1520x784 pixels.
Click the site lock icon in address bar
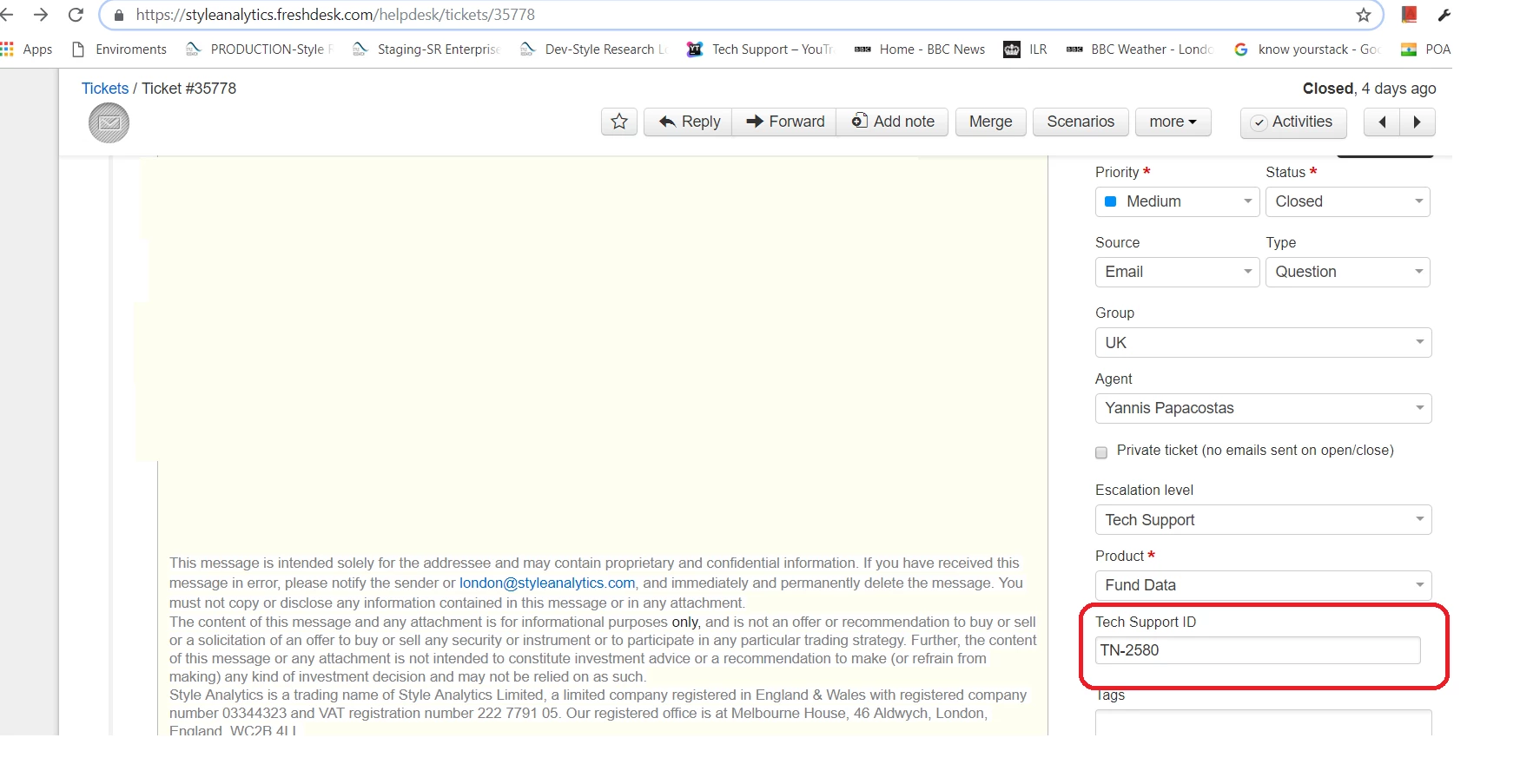(119, 15)
